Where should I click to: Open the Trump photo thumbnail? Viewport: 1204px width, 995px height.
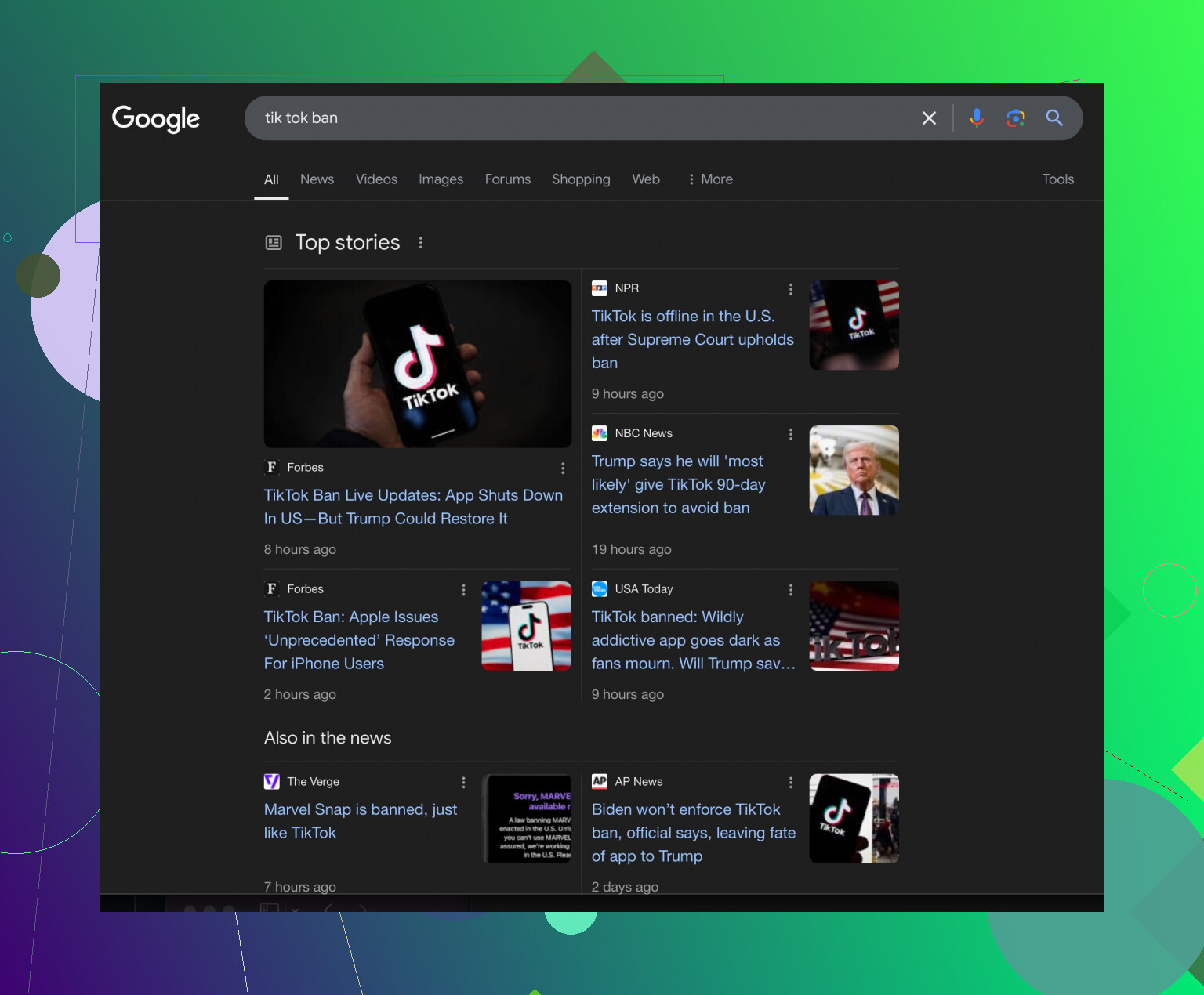click(x=854, y=470)
